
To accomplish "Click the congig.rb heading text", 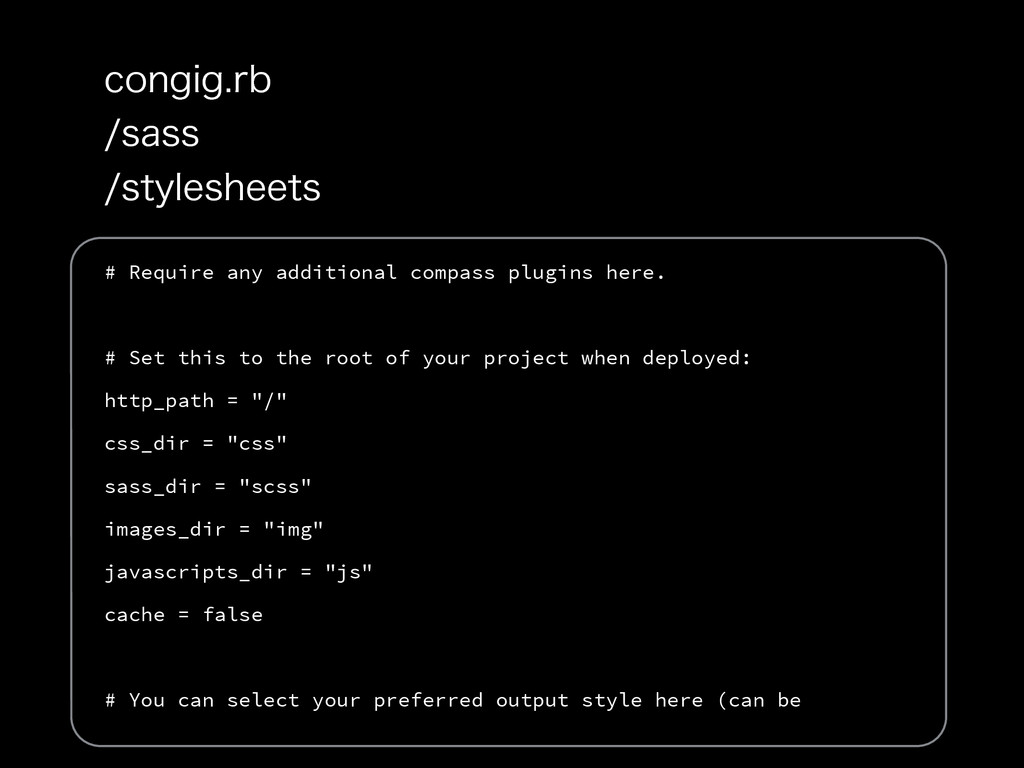I will point(187,82).
